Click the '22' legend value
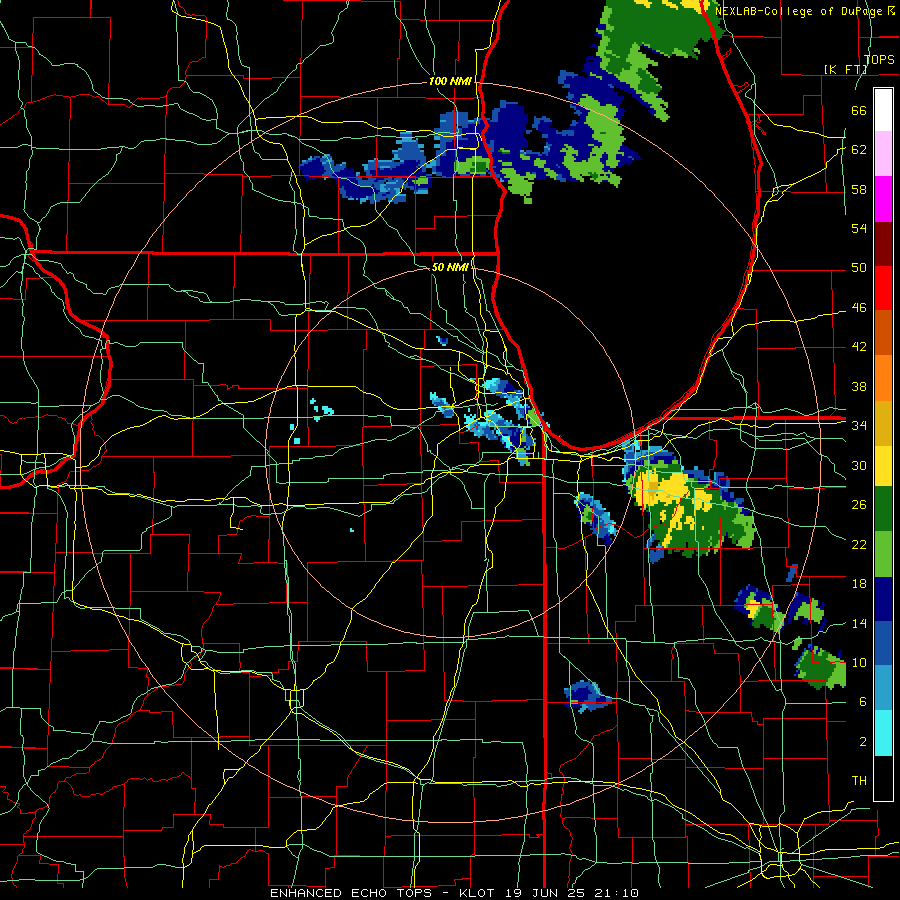Screen dimensions: 900x900 pos(859,544)
